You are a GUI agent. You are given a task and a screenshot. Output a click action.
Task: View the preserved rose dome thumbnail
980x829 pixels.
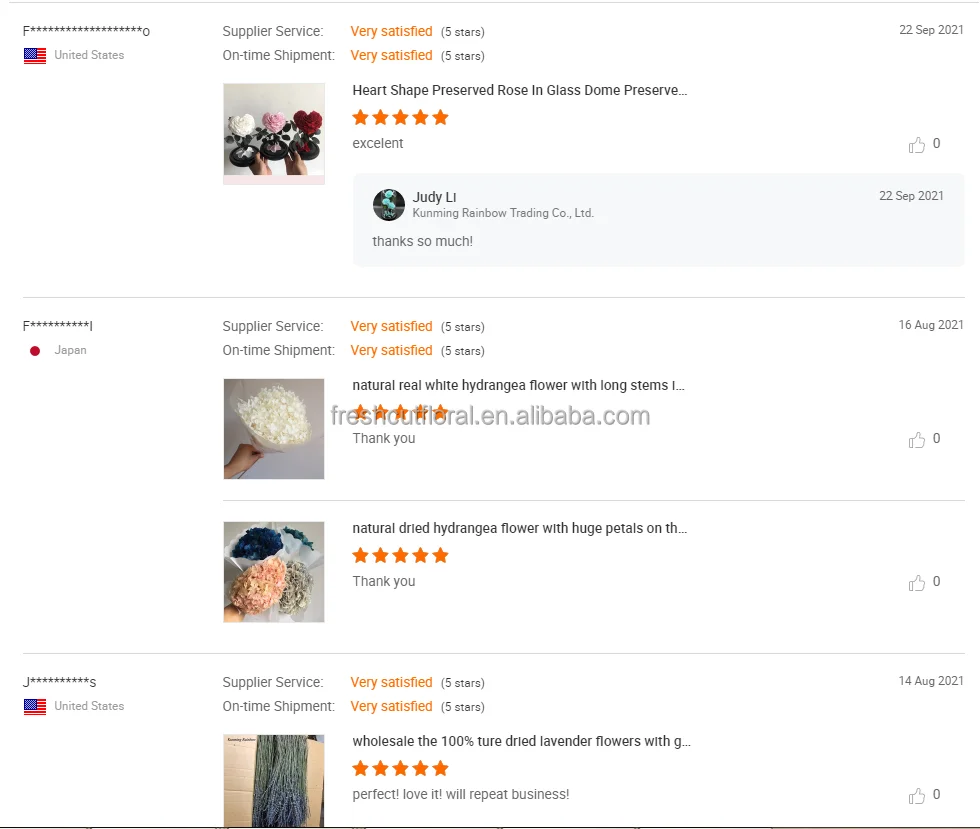274,133
